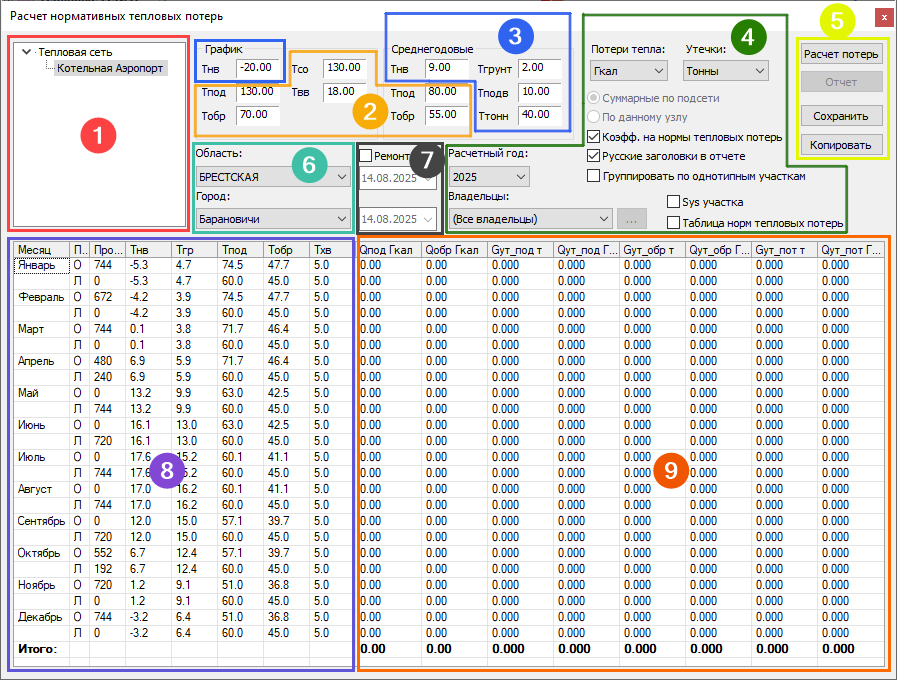
Task: Click the ellipsis button next to owners
Action: [630, 218]
